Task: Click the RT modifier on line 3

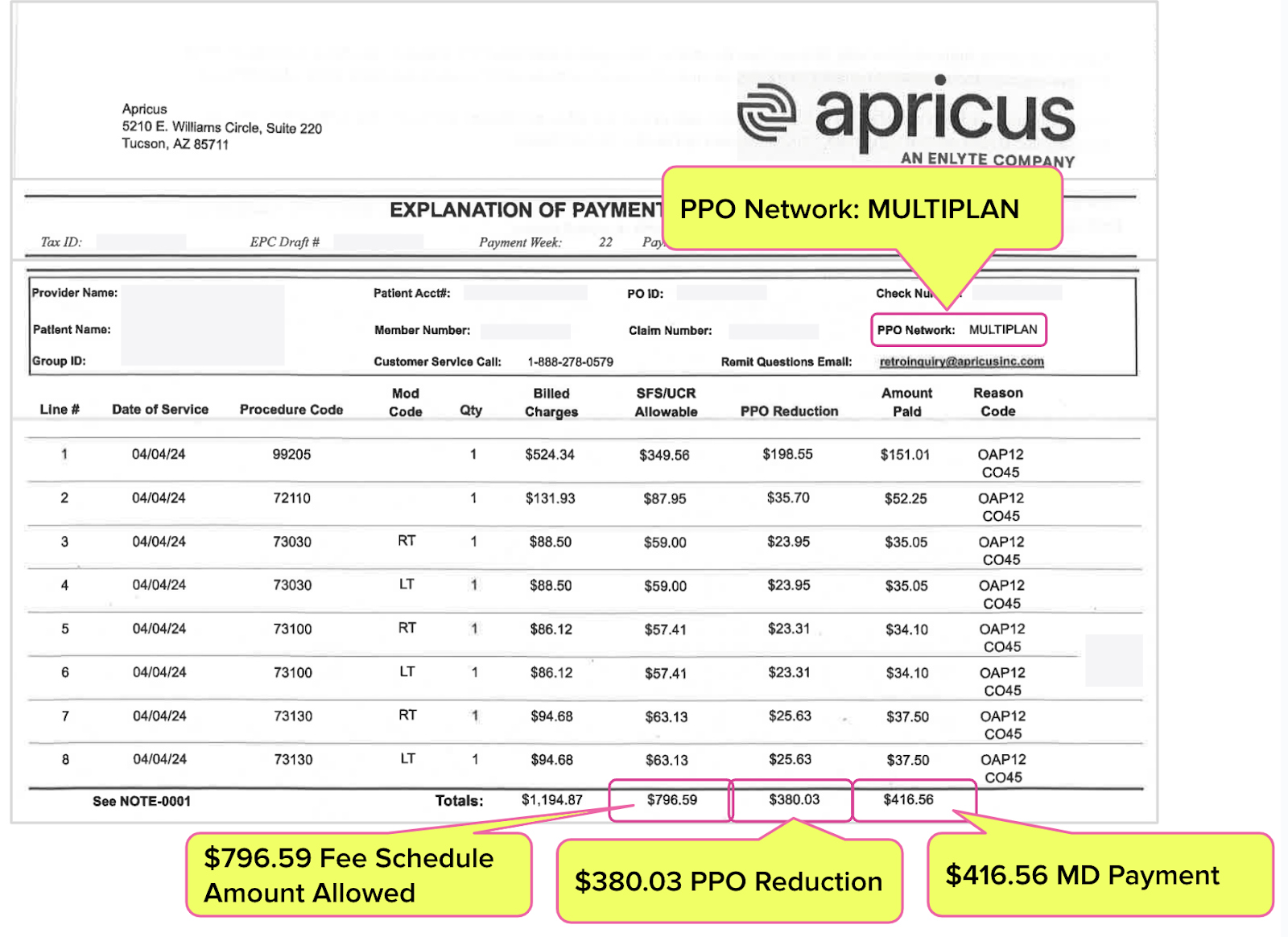Action: pos(407,541)
